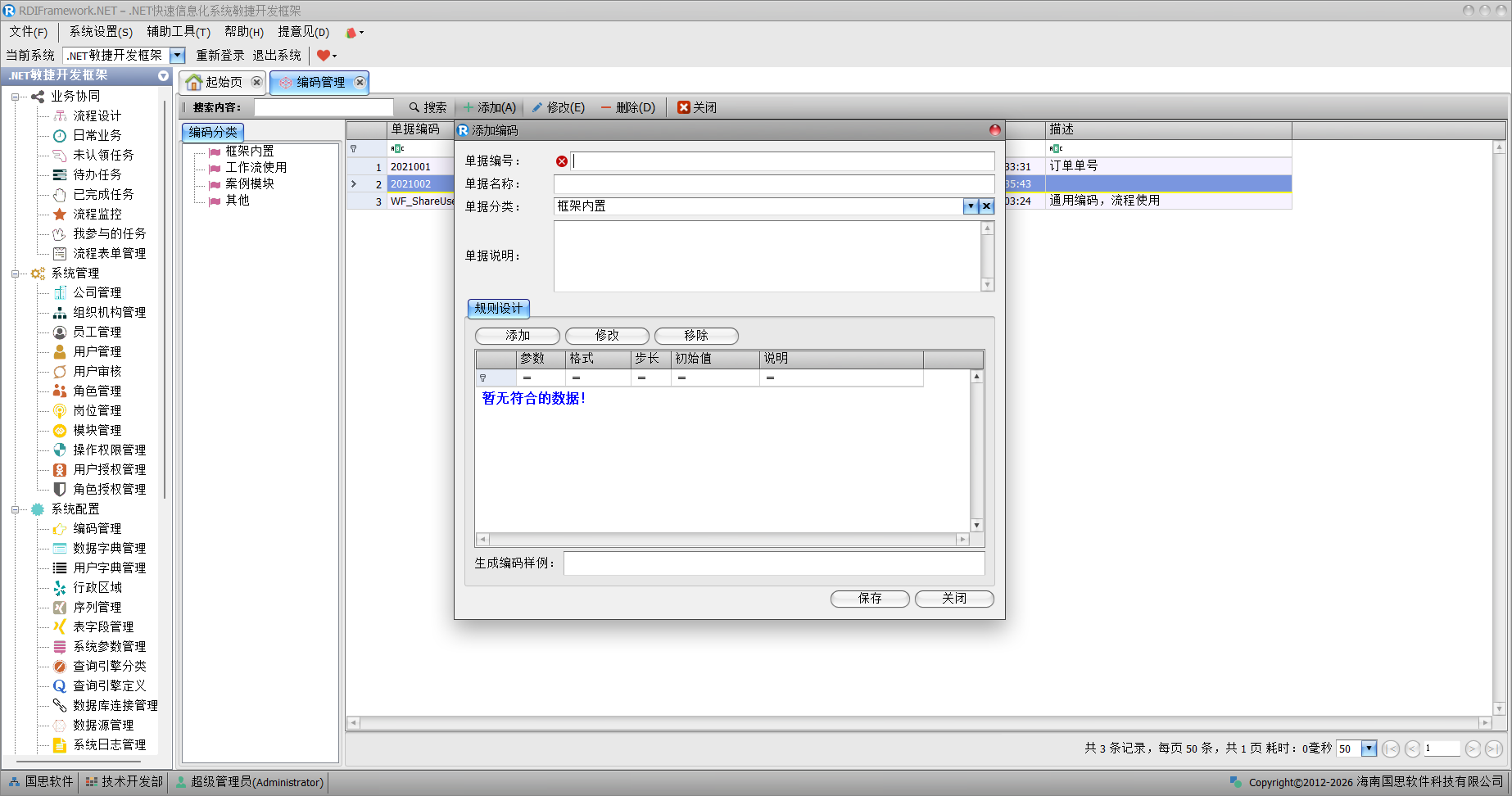Click the home icon on 起始页 tab
This screenshot has width=1512, height=796.
click(x=194, y=83)
